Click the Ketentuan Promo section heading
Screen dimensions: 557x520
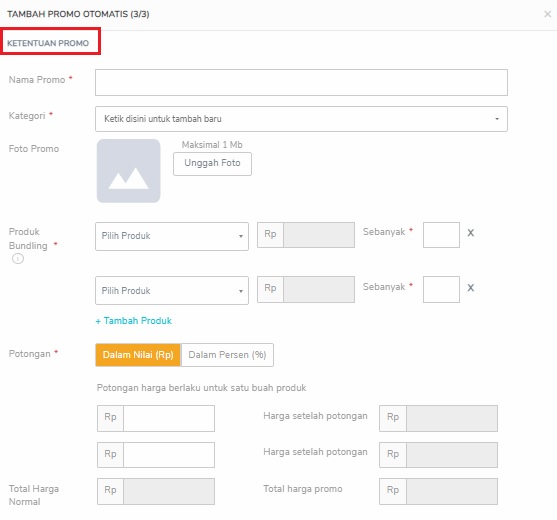[x=48, y=43]
